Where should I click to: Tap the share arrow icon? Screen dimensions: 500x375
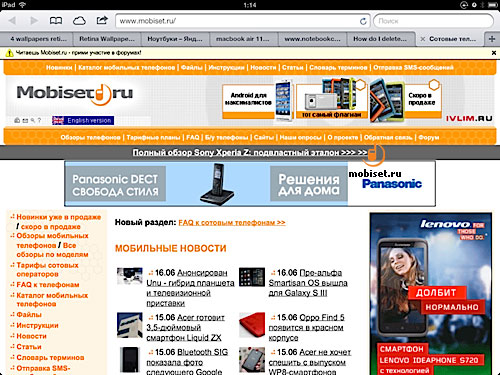tap(102, 20)
